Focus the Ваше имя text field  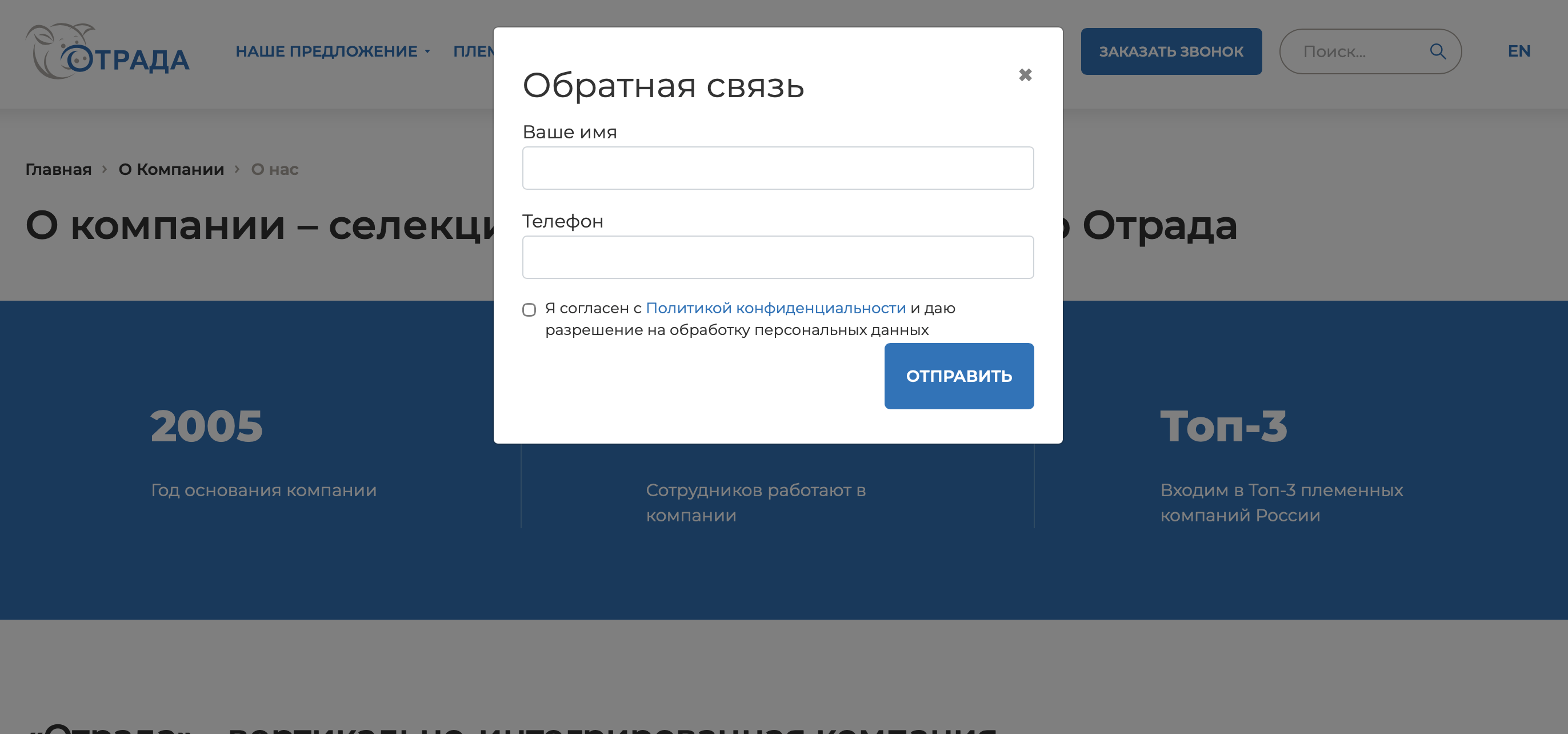777,168
